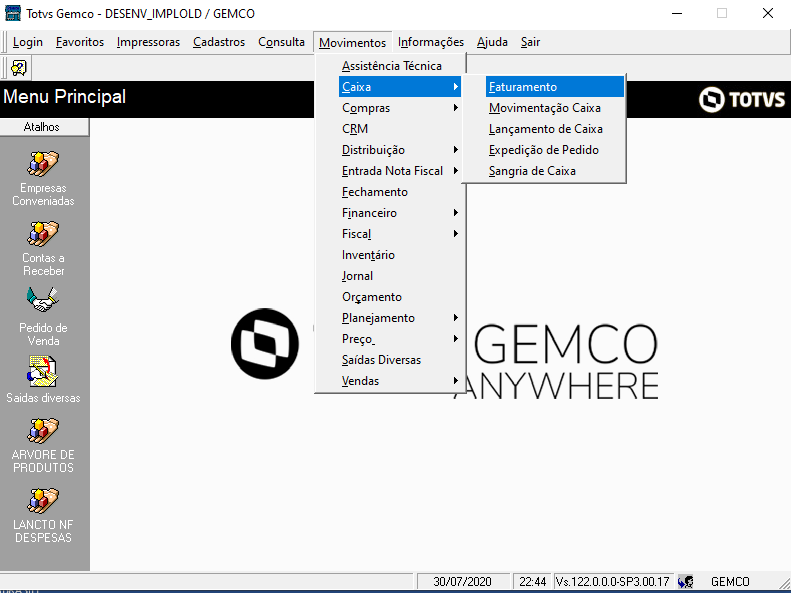
Task: Open the Impressoras menu
Action: (148, 42)
